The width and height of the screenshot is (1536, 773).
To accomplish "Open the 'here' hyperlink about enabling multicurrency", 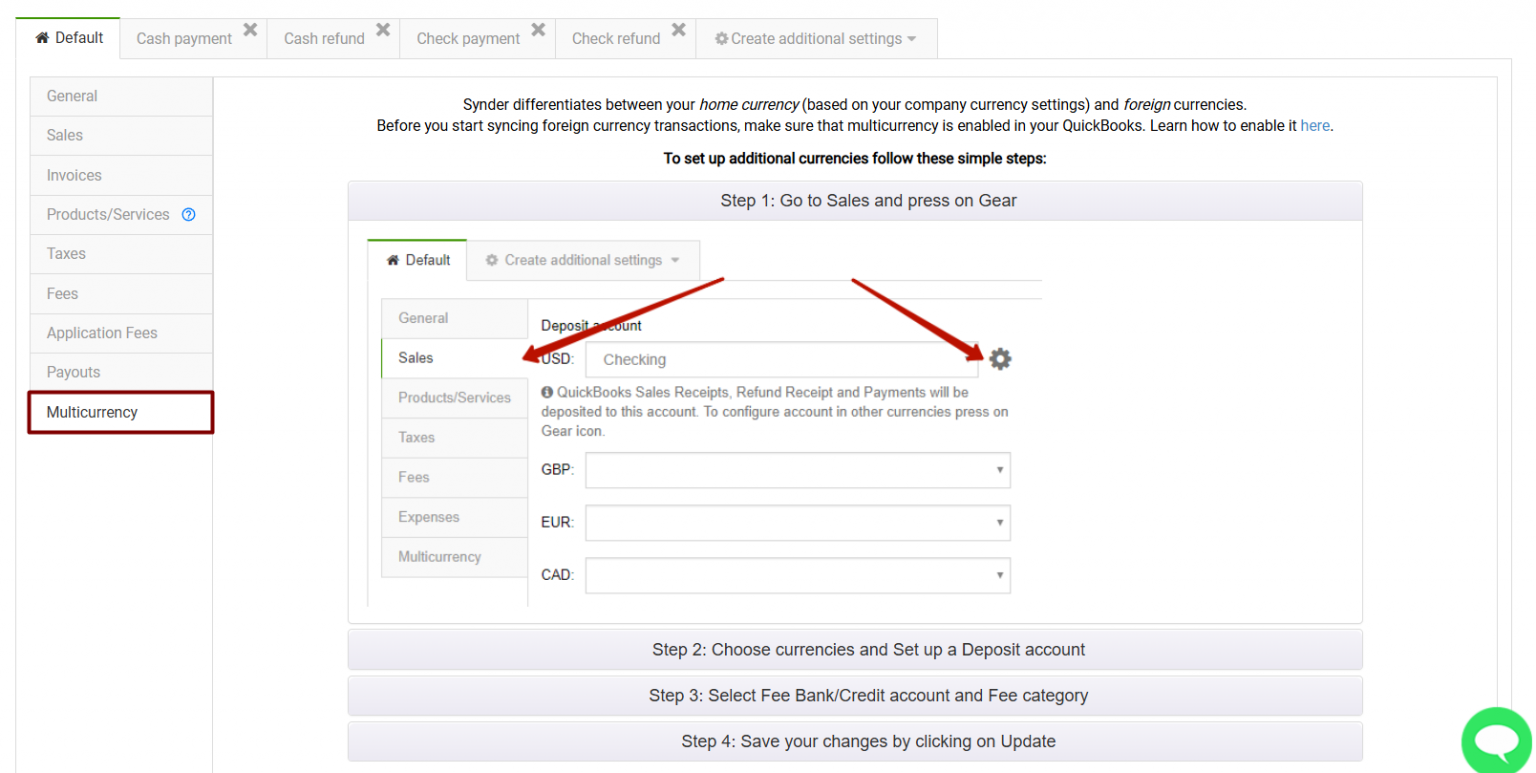I will coord(1315,125).
